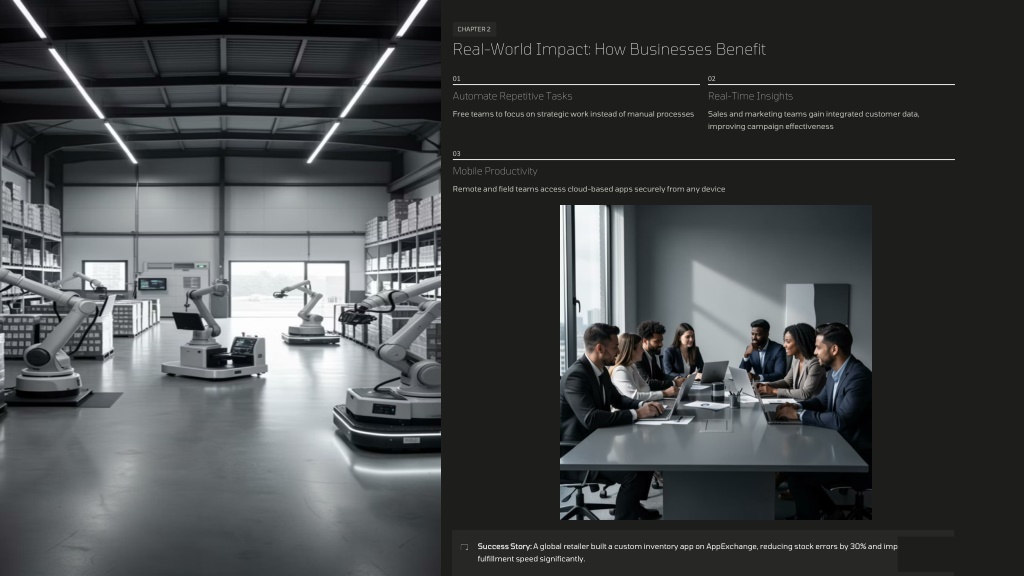The image size is (1024, 576).
Task: Click the dark box overlapping the callout's right end
Action: [925, 553]
